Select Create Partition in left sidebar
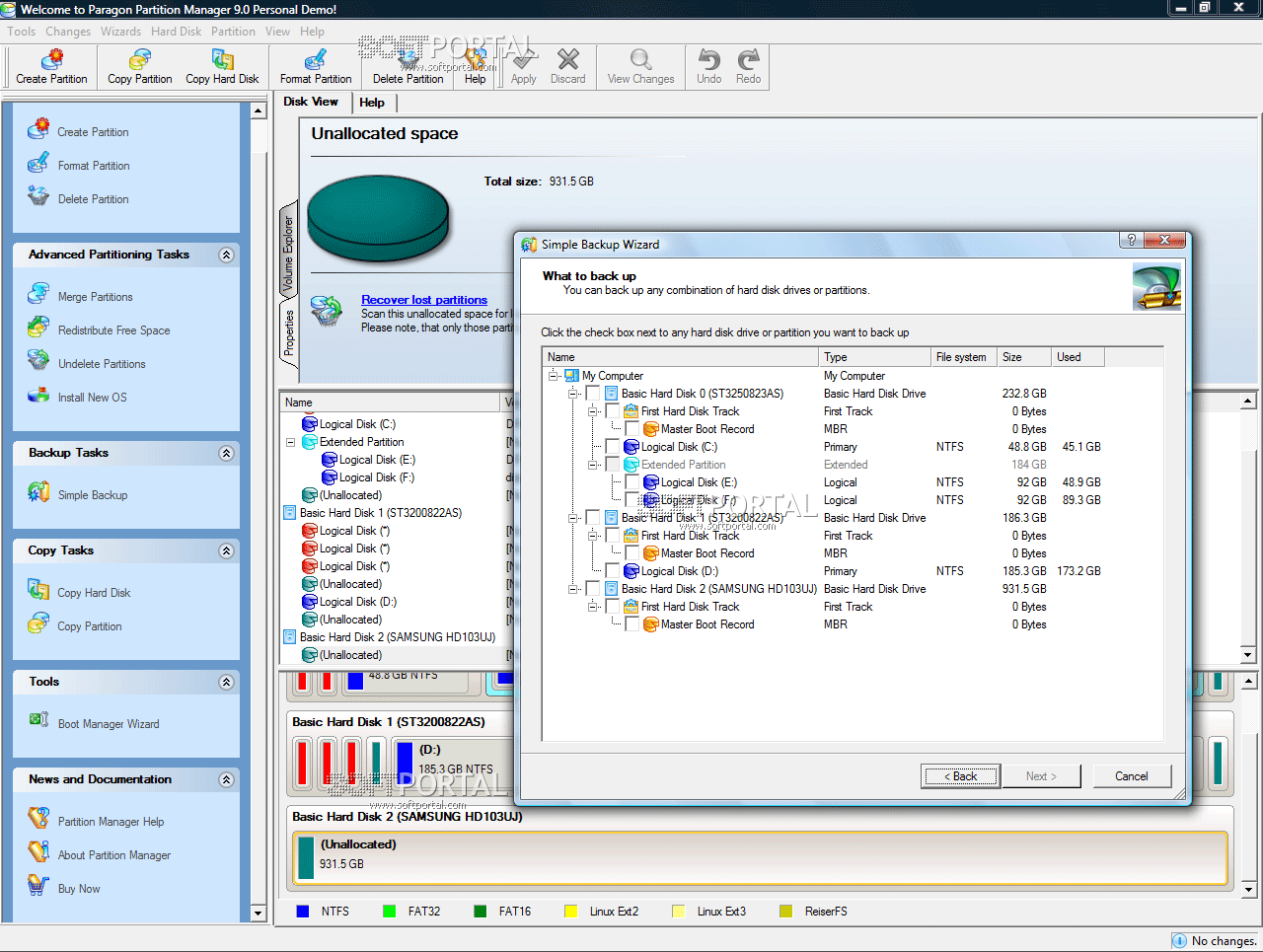The image size is (1263, 952). (x=93, y=132)
